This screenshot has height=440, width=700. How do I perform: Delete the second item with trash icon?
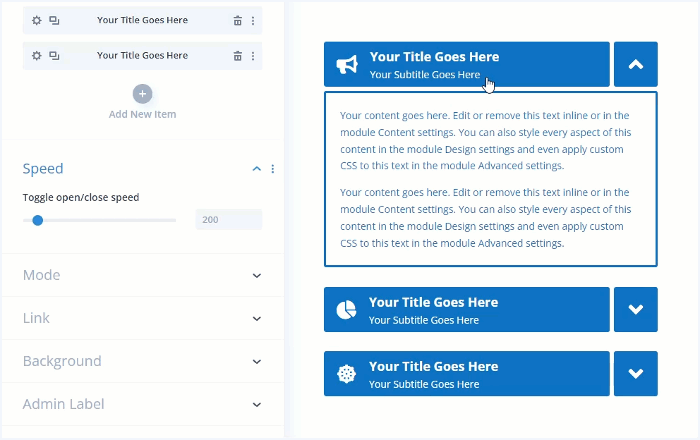tap(237, 56)
